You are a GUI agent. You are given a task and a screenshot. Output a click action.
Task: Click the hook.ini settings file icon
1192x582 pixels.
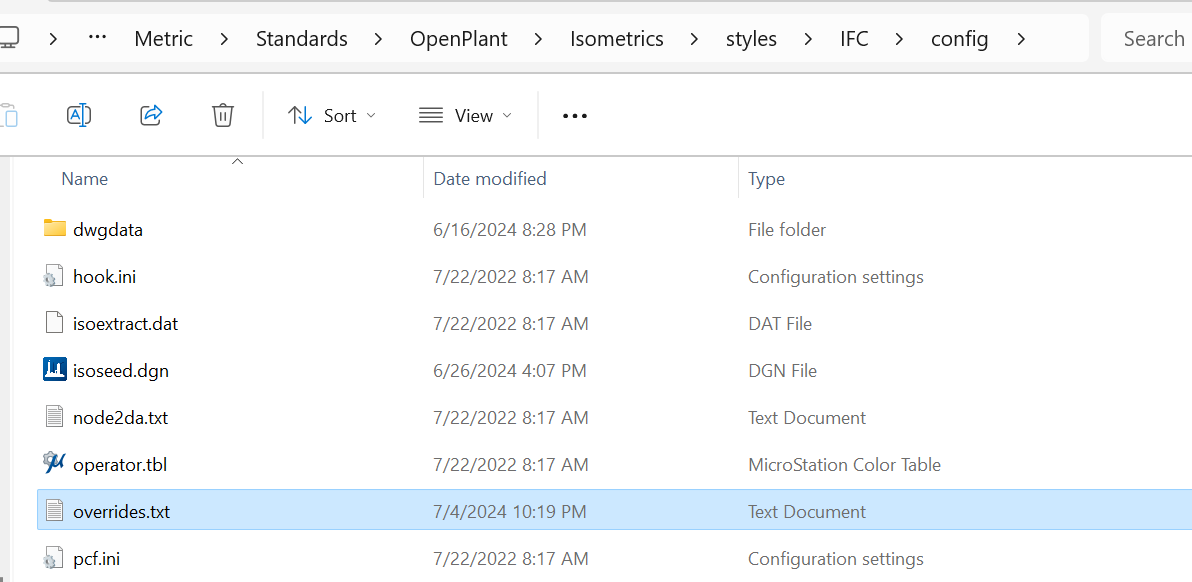(x=55, y=276)
